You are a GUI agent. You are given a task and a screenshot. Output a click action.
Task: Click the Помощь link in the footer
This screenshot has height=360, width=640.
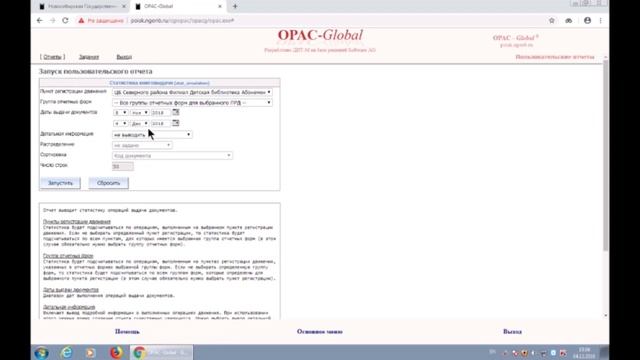coord(127,331)
